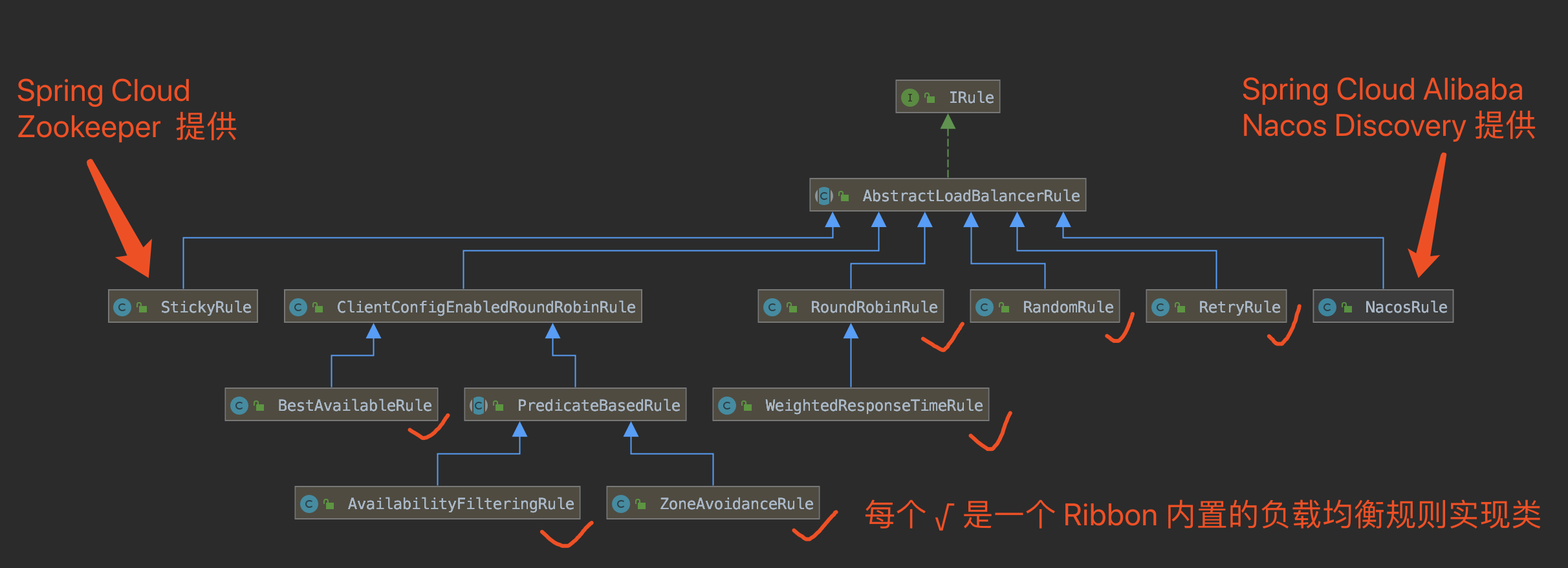Click the green lock icon on WeightedResponseTimeRule

pyautogui.click(x=746, y=406)
